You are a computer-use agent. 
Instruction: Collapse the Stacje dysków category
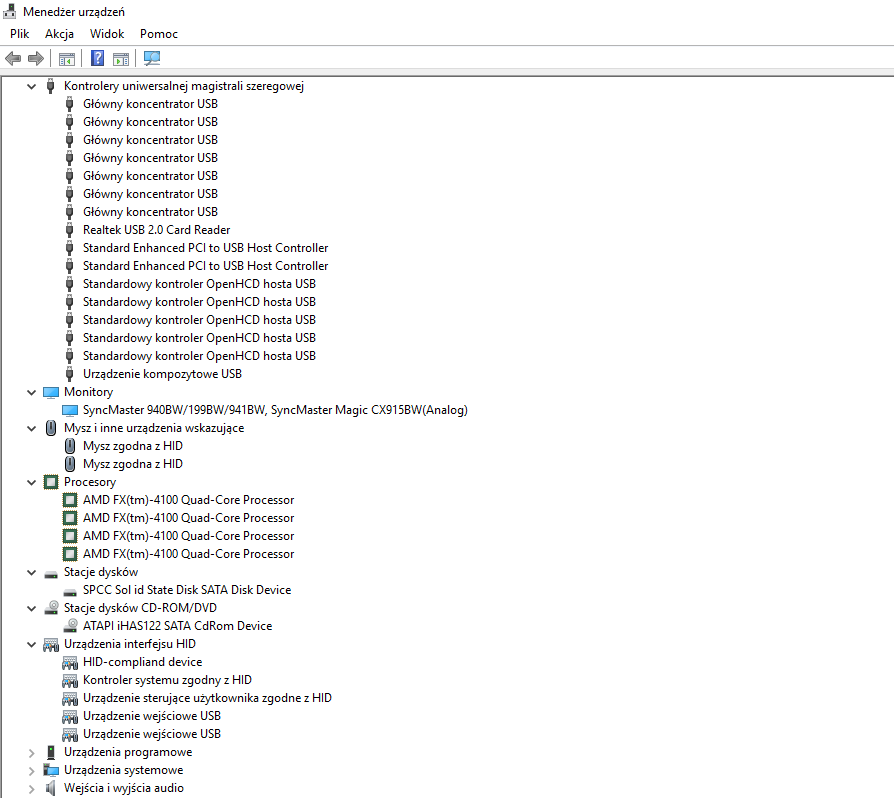coord(31,573)
